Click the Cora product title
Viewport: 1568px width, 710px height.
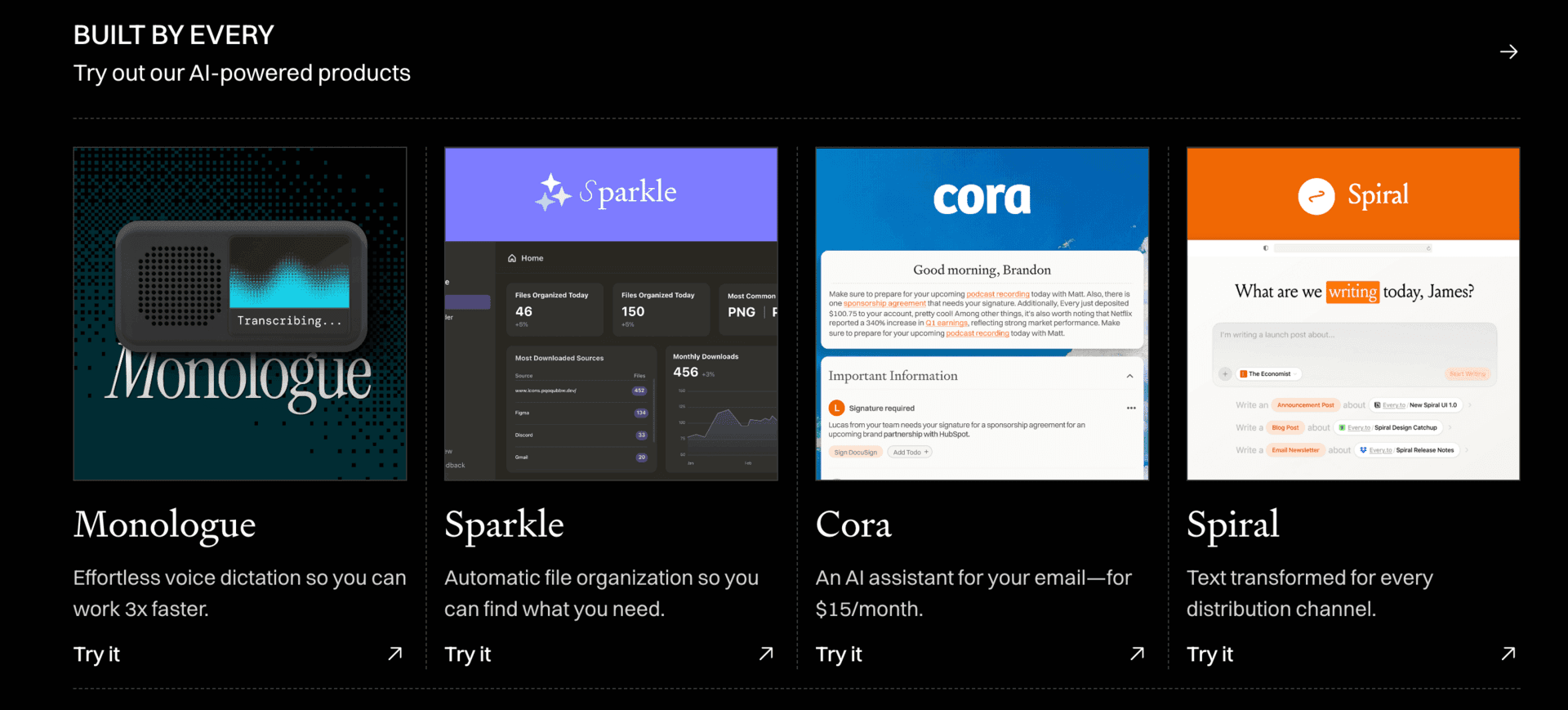tap(853, 525)
